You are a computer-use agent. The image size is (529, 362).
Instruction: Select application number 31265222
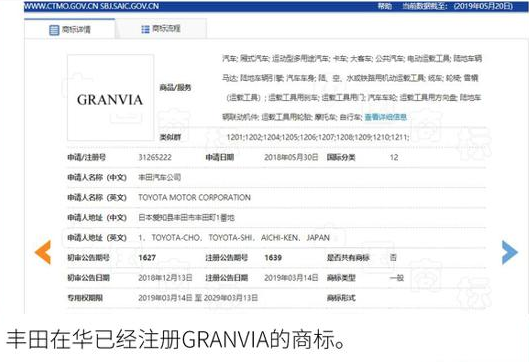click(155, 157)
